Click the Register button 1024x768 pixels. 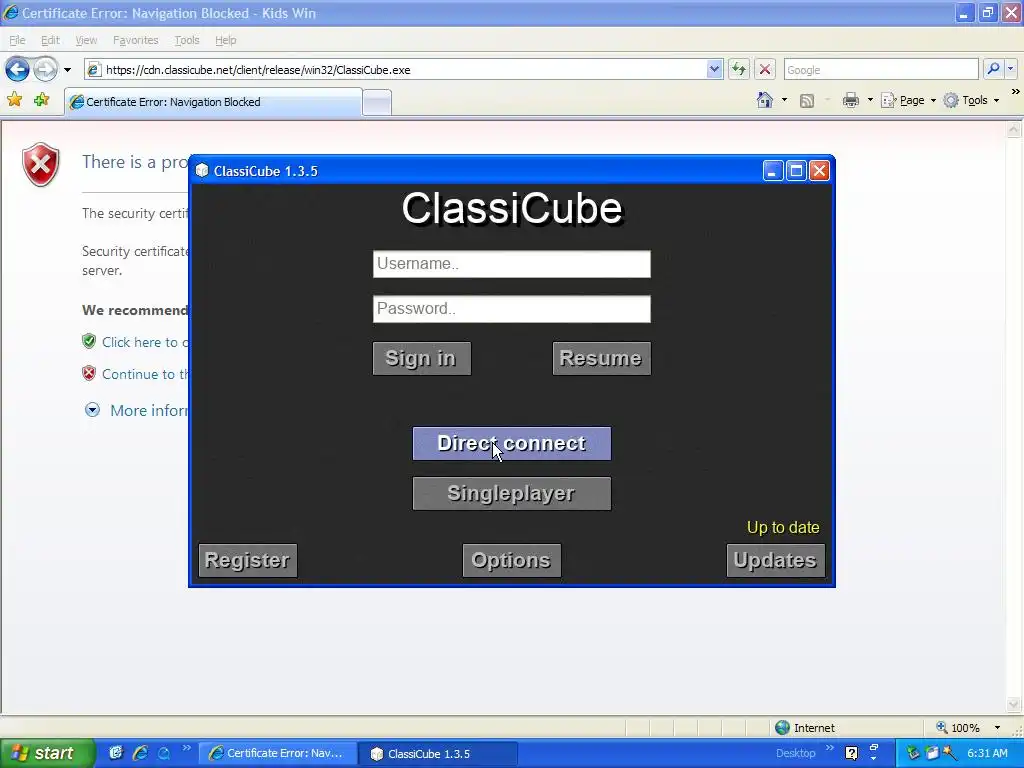coord(248,560)
